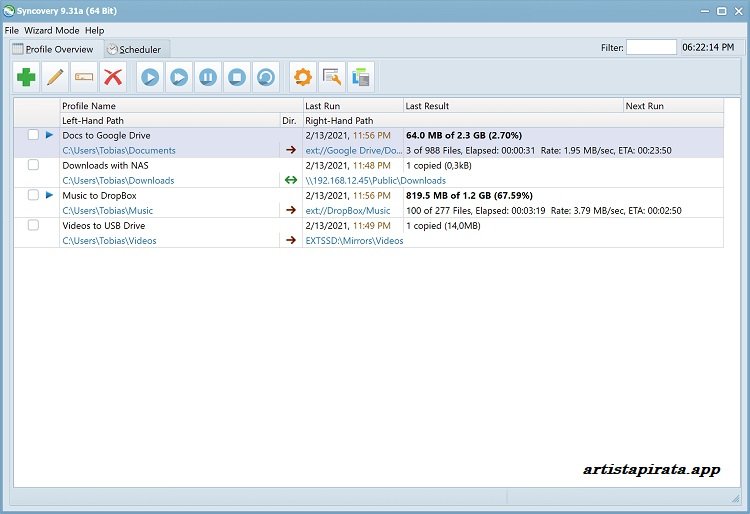Open the Wizard Mode menu
This screenshot has width=750, height=514.
click(x=52, y=31)
